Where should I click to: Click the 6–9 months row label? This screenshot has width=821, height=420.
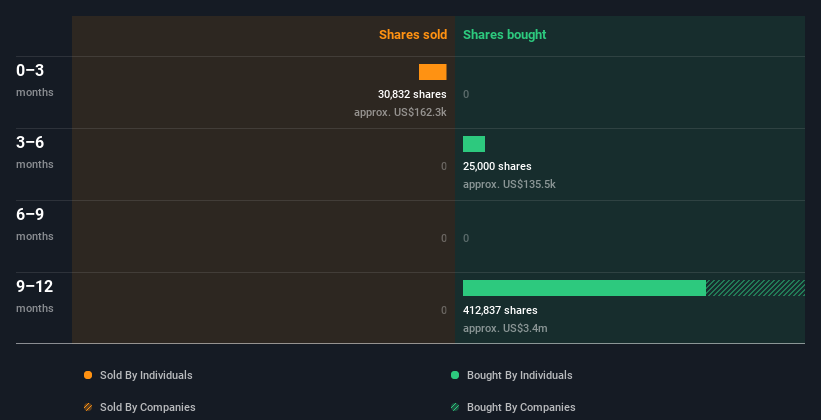[35, 224]
